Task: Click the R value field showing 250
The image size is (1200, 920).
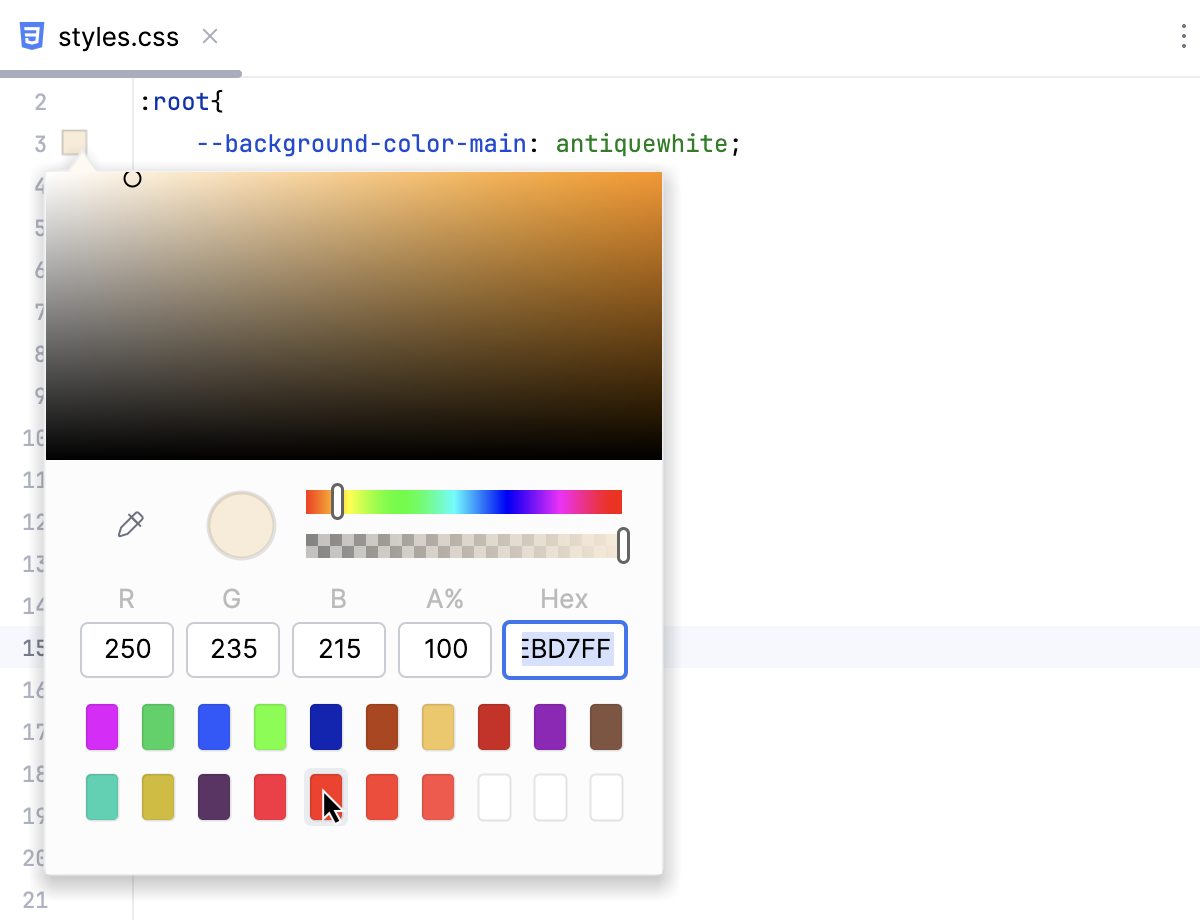Action: [126, 650]
